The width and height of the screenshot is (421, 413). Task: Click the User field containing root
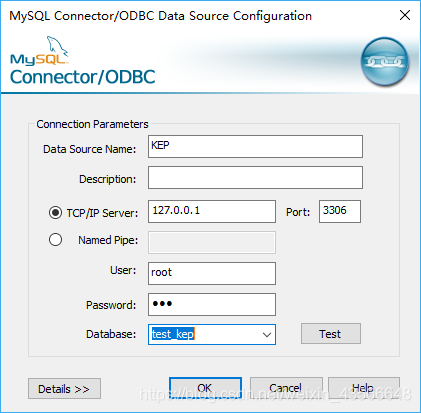pos(212,273)
